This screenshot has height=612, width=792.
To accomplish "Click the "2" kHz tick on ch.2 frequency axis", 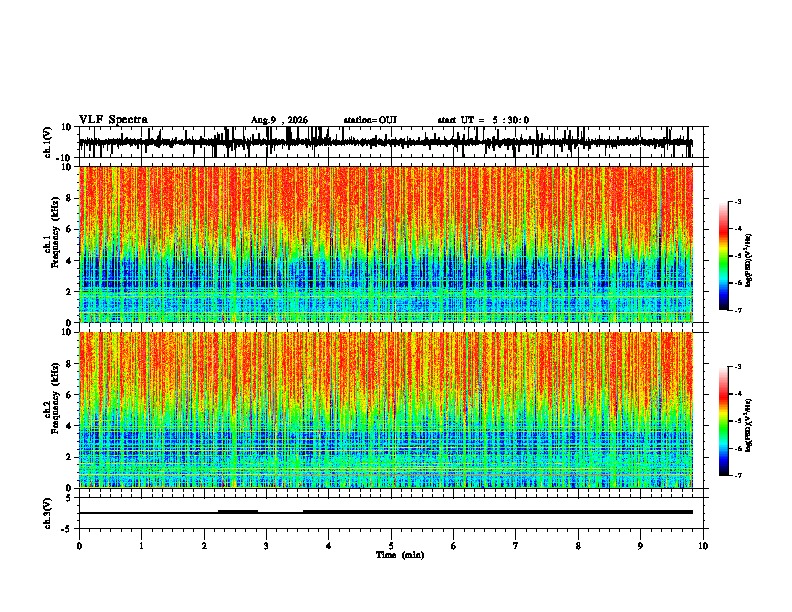I will coord(70,457).
